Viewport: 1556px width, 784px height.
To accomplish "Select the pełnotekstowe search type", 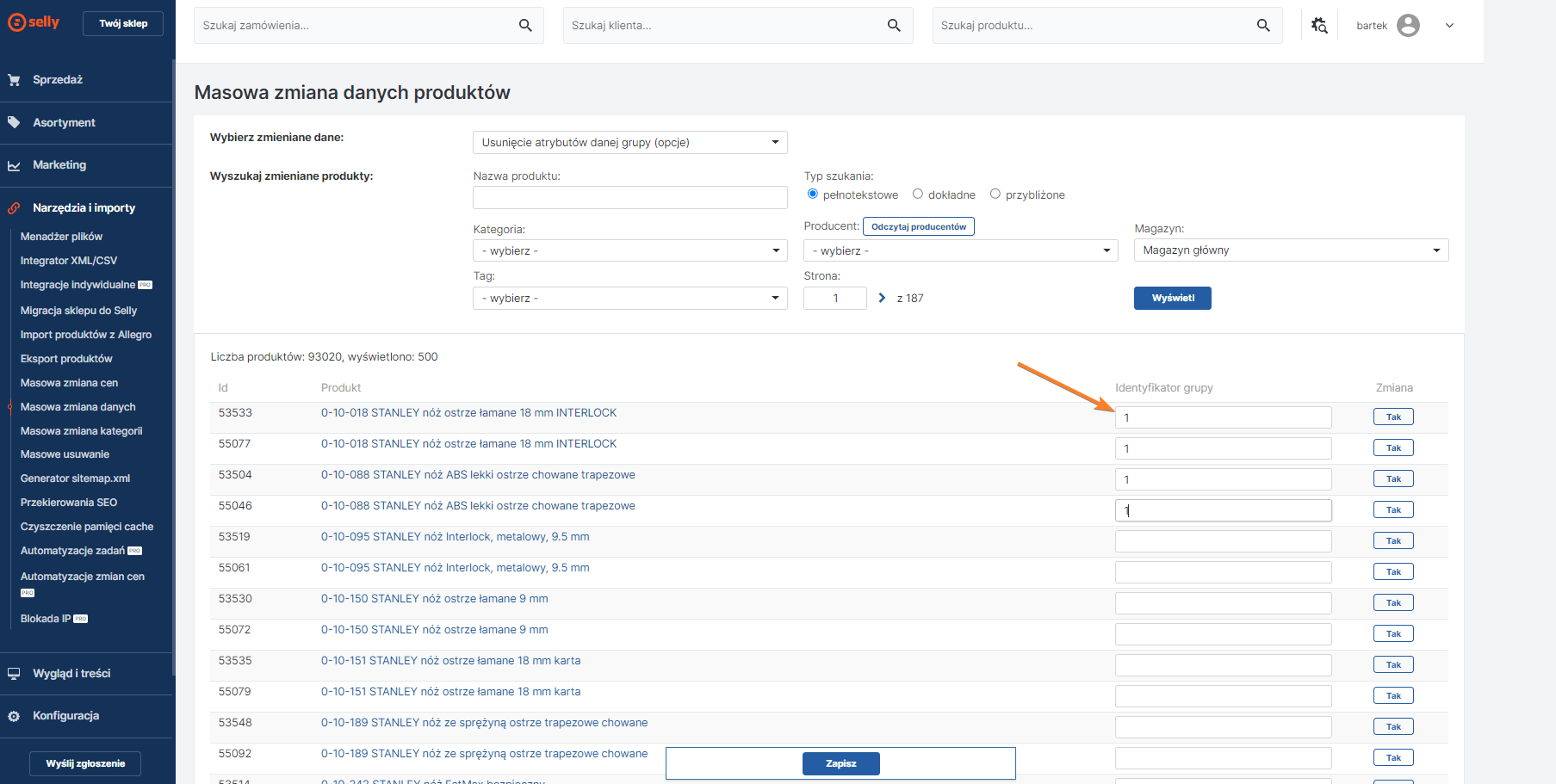I will pos(812,194).
